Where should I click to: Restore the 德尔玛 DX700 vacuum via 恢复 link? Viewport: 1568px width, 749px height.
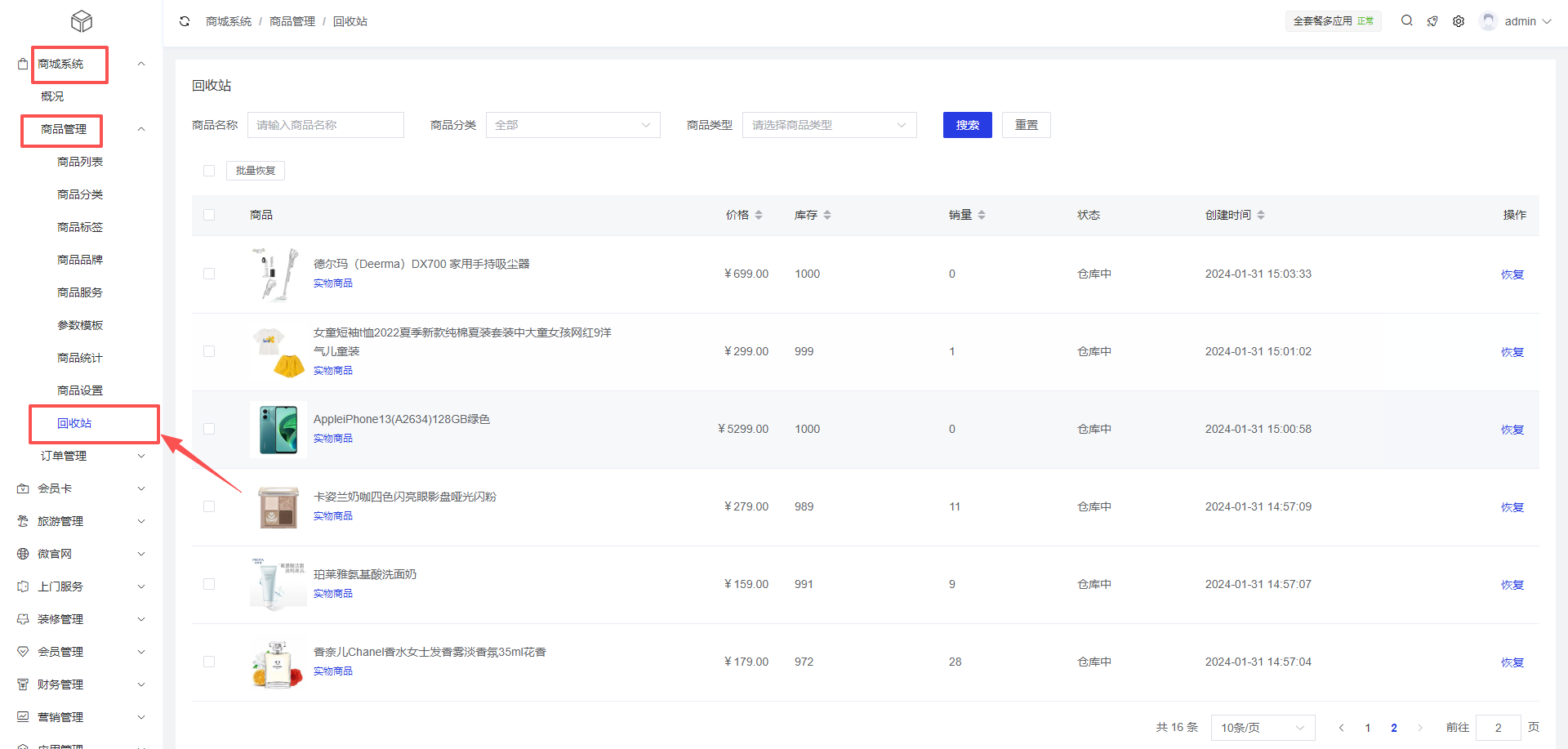pos(1512,274)
